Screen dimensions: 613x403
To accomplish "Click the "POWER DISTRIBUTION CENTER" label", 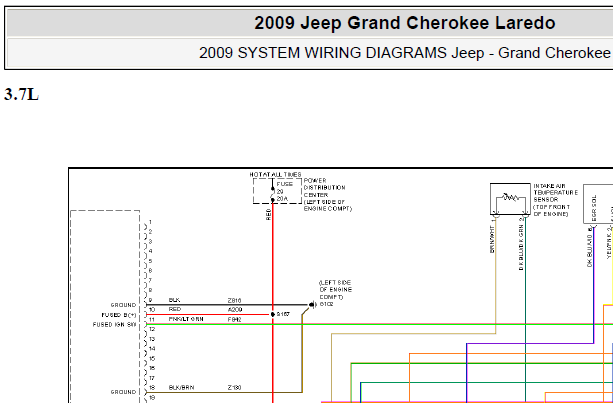I will (324, 188).
